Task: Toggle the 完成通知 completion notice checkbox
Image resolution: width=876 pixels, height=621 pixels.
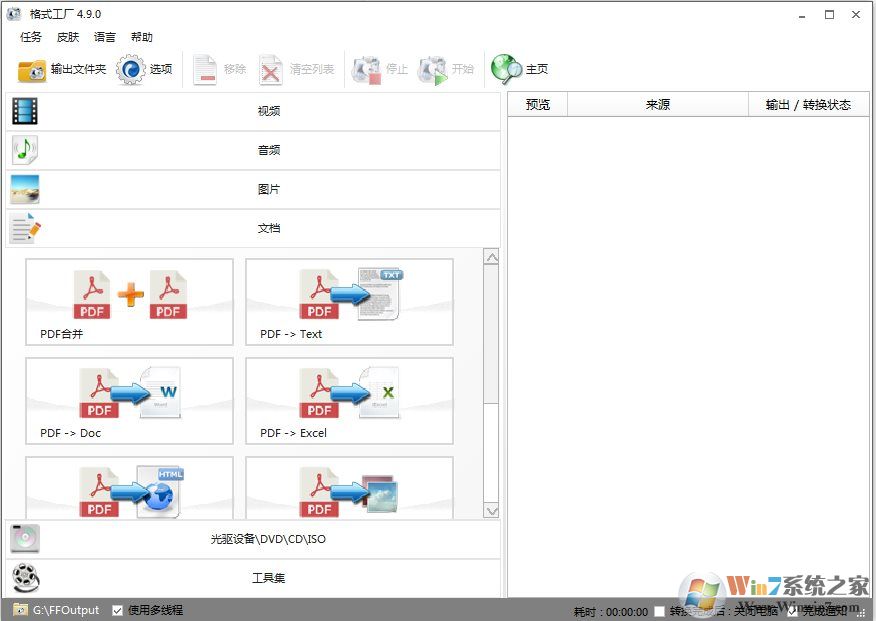Action: click(x=792, y=612)
